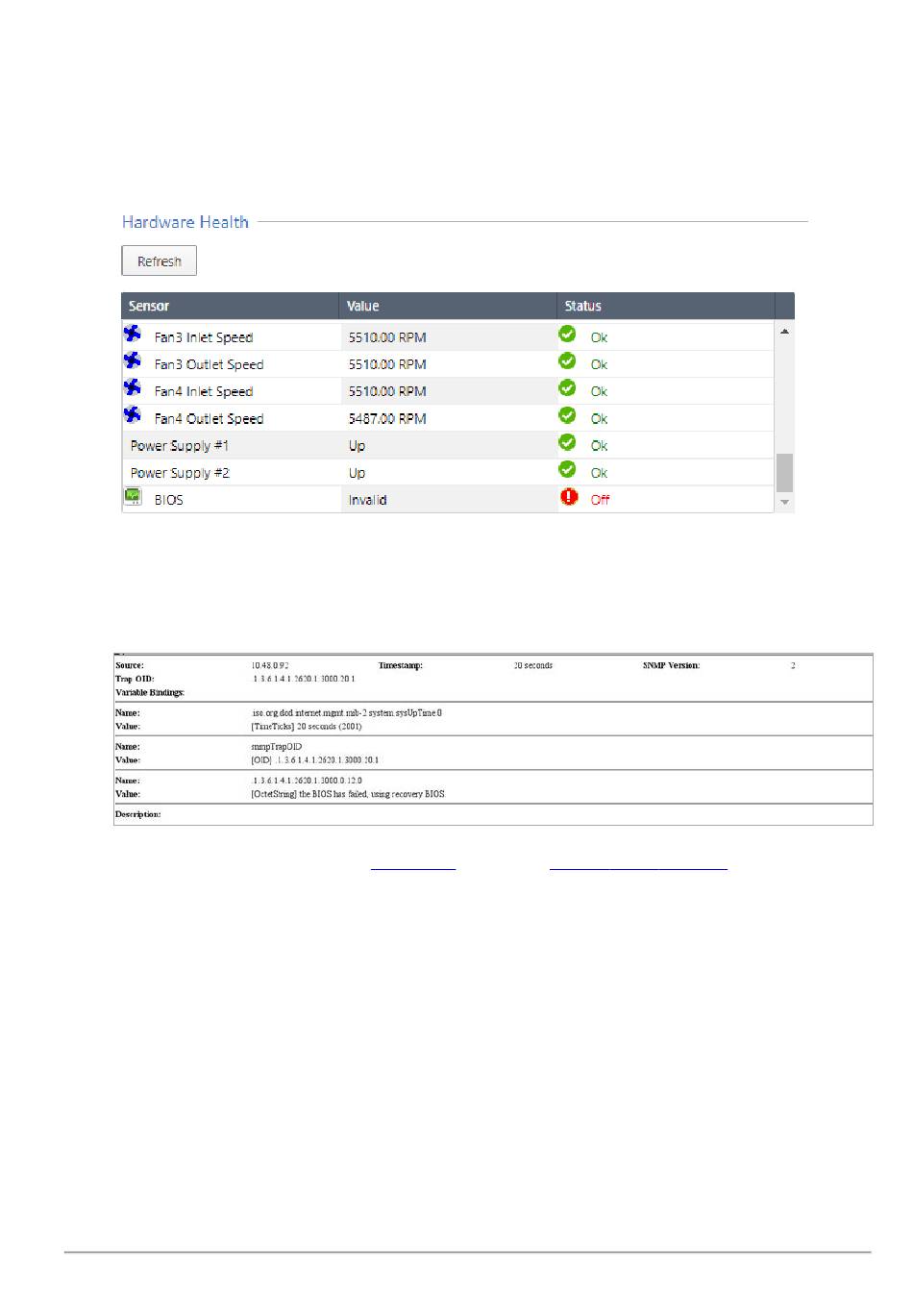The height and width of the screenshot is (1316, 913).
Task: Click the green Ok check icon for Power Supply #1
Action: click(568, 442)
